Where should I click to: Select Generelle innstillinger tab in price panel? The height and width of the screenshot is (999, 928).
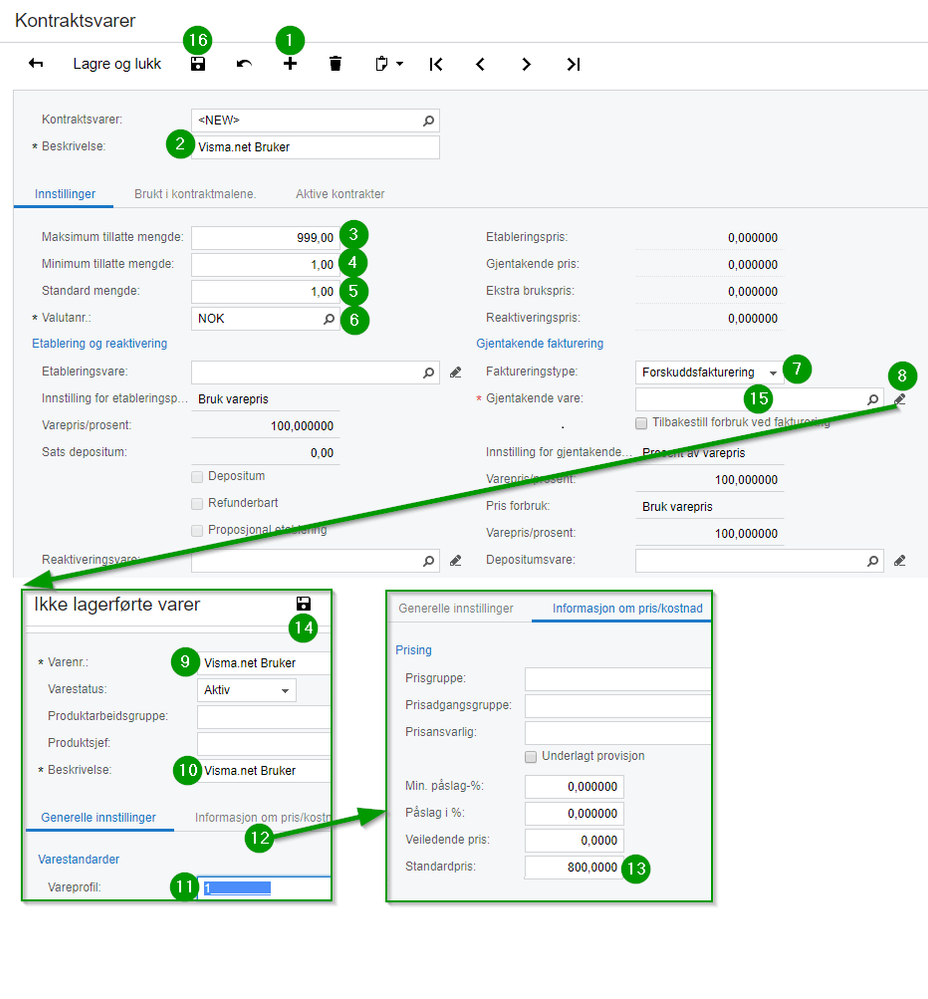(x=456, y=608)
